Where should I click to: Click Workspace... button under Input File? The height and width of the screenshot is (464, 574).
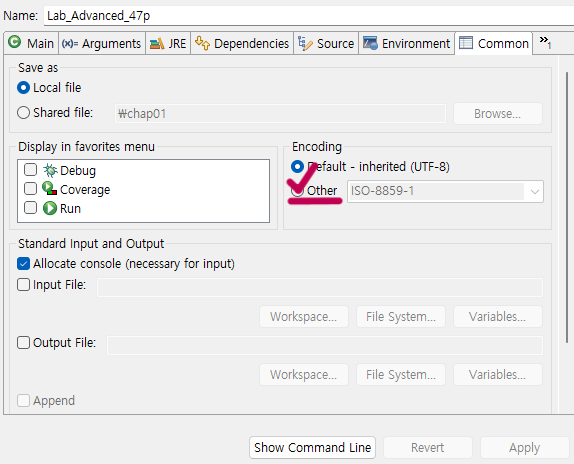(304, 317)
